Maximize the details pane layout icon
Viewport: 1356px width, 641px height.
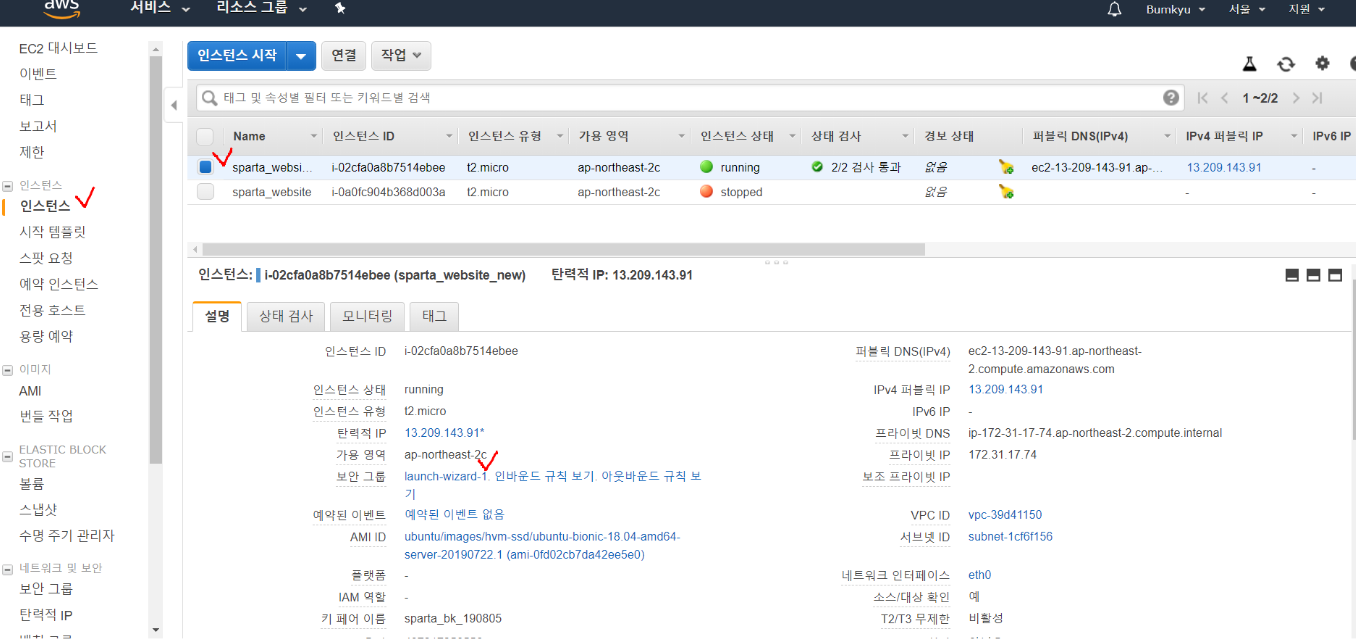tap(1334, 275)
